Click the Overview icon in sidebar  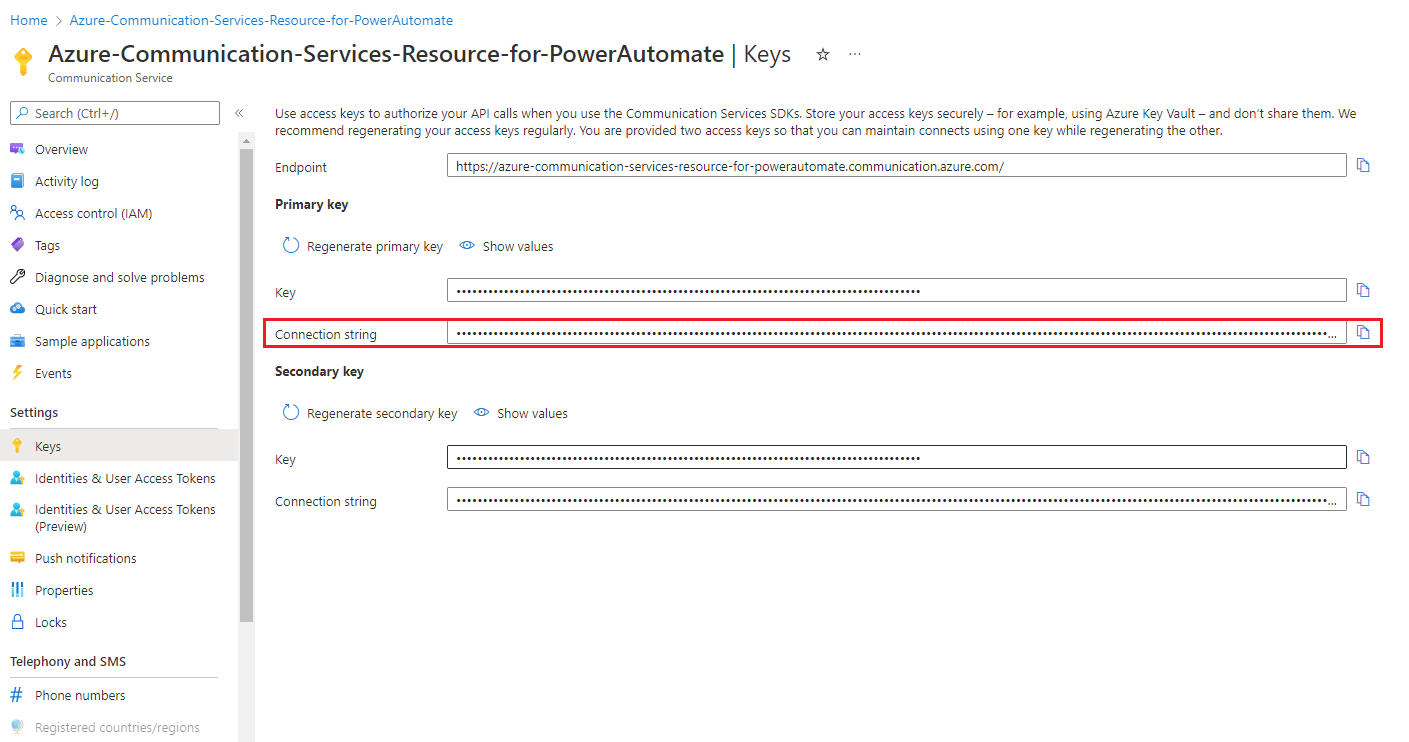coord(17,149)
